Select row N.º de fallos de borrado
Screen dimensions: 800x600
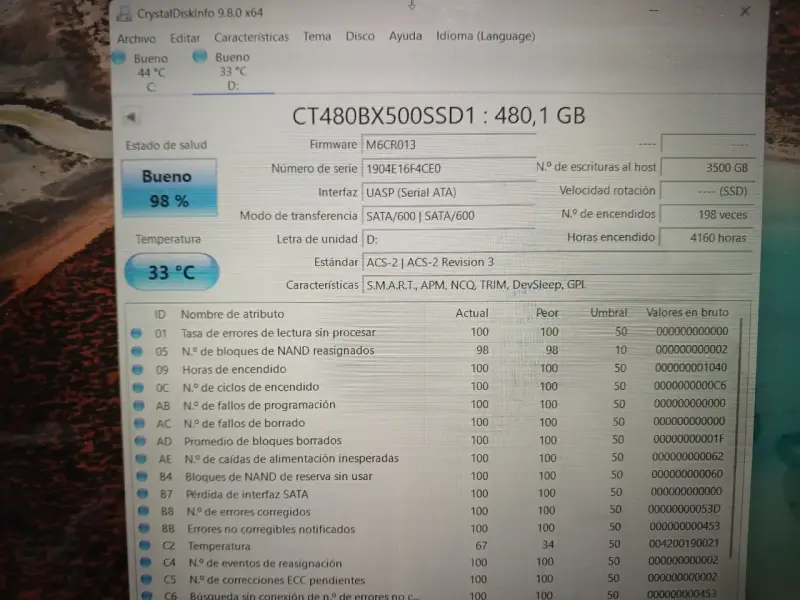click(x=432, y=422)
